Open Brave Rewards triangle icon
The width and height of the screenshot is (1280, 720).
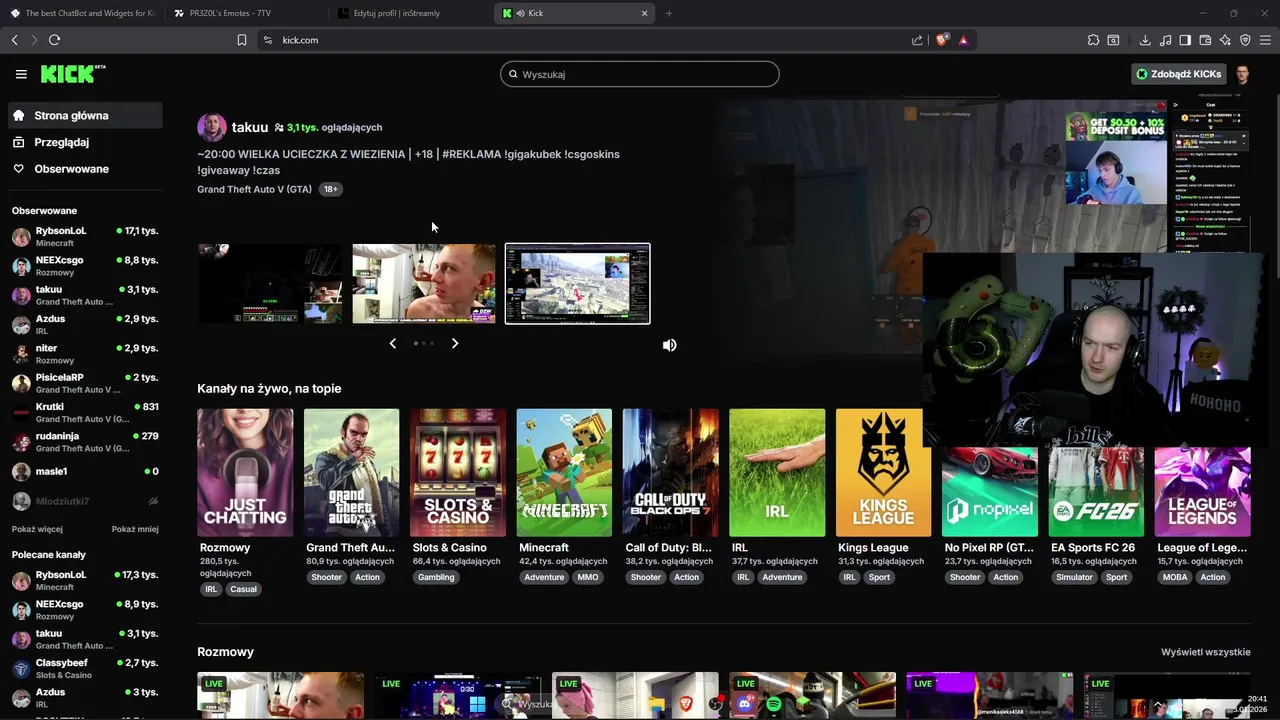pos(963,40)
